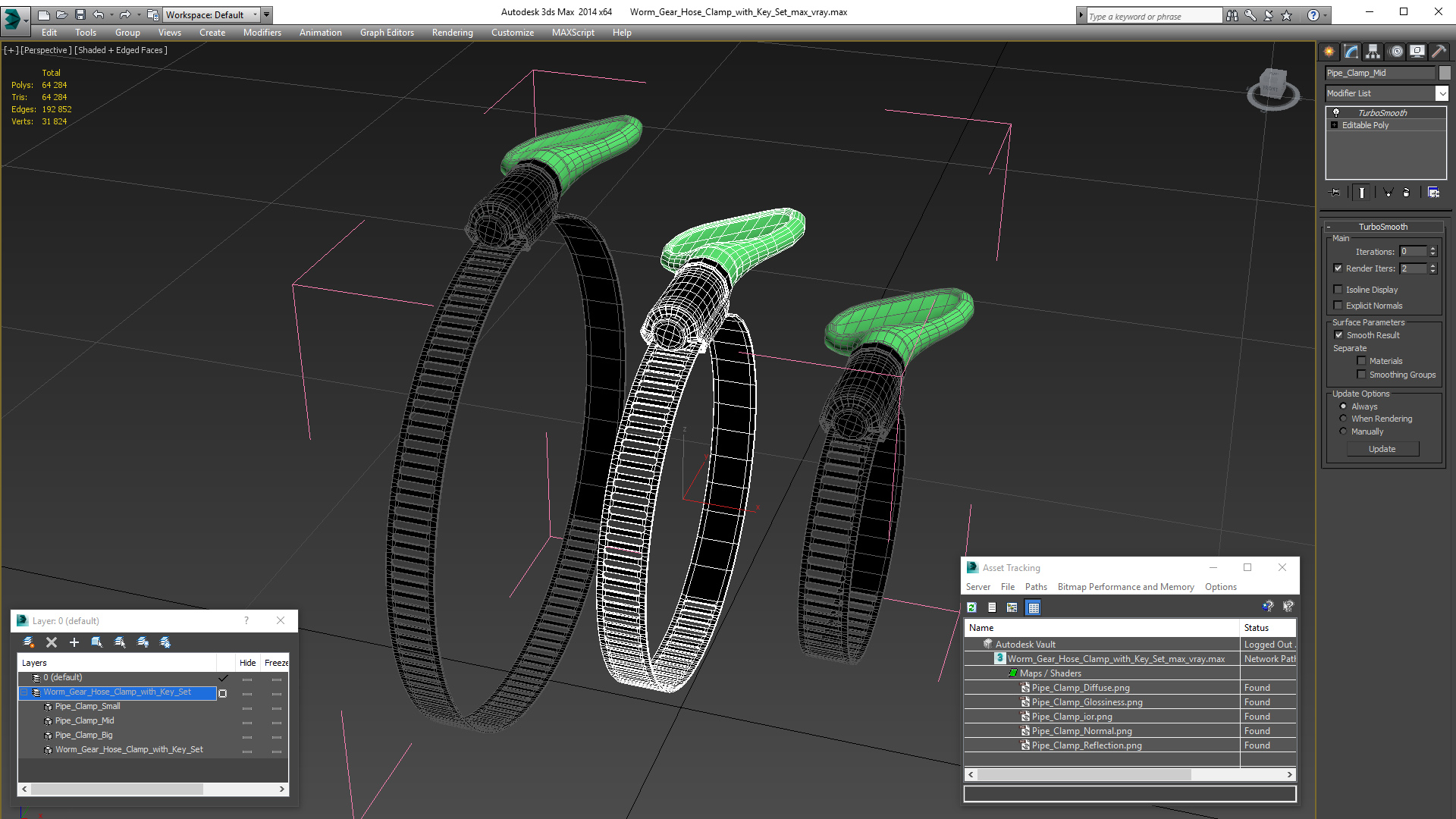1456x819 pixels.
Task: Click the object color swatch
Action: pyautogui.click(x=1445, y=73)
